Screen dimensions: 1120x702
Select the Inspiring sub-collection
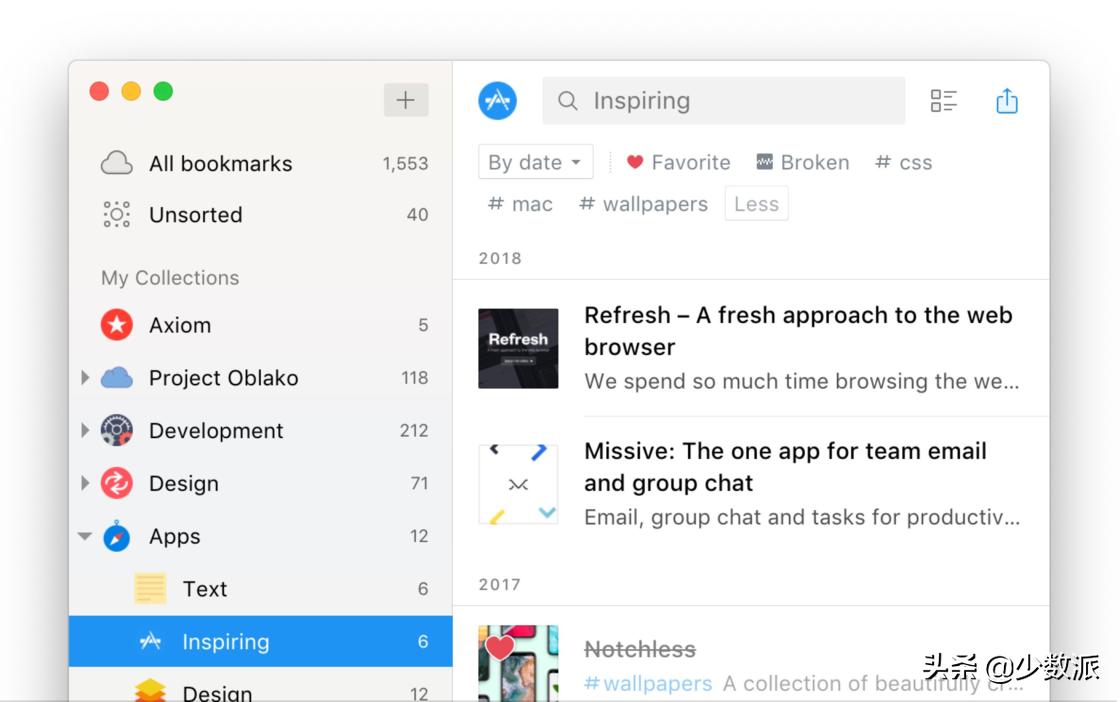pyautogui.click(x=261, y=641)
